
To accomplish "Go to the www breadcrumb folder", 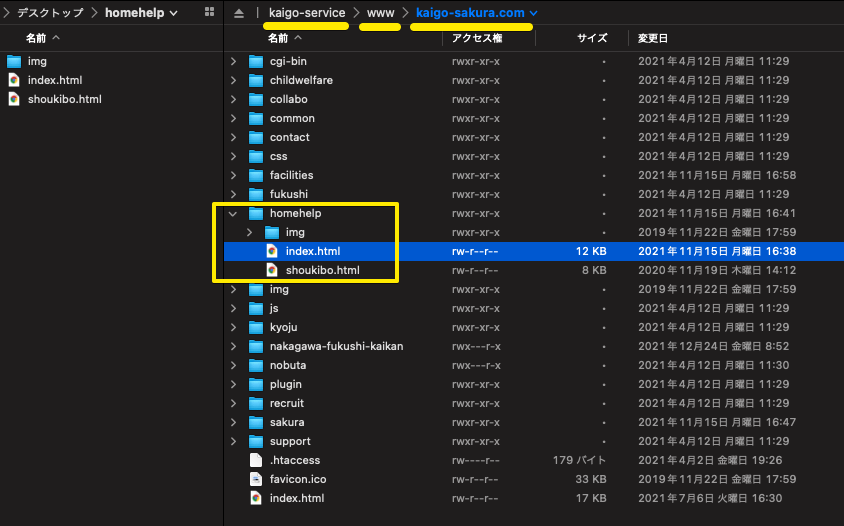I will (x=380, y=13).
